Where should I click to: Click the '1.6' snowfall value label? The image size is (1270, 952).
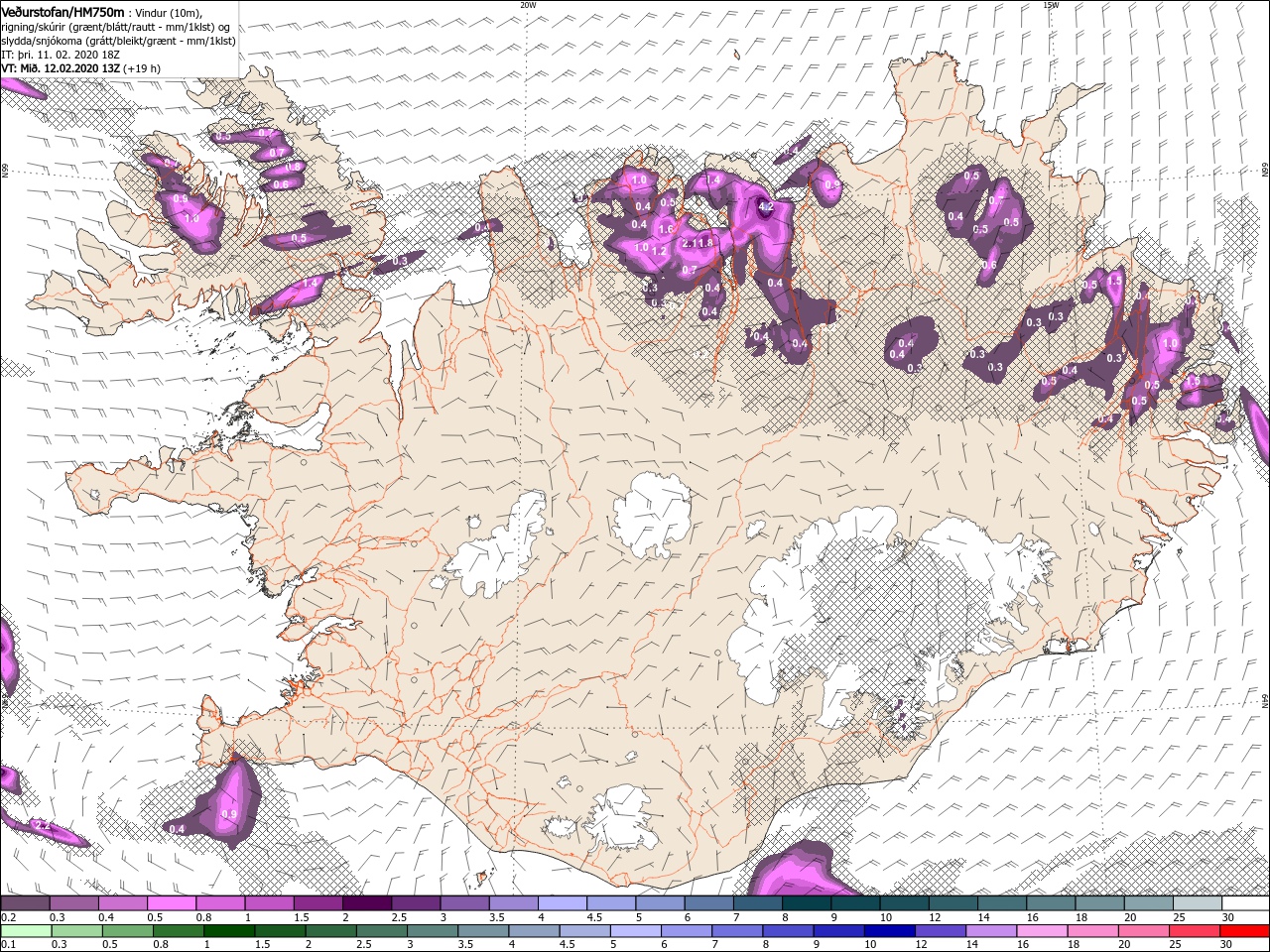[x=666, y=229]
